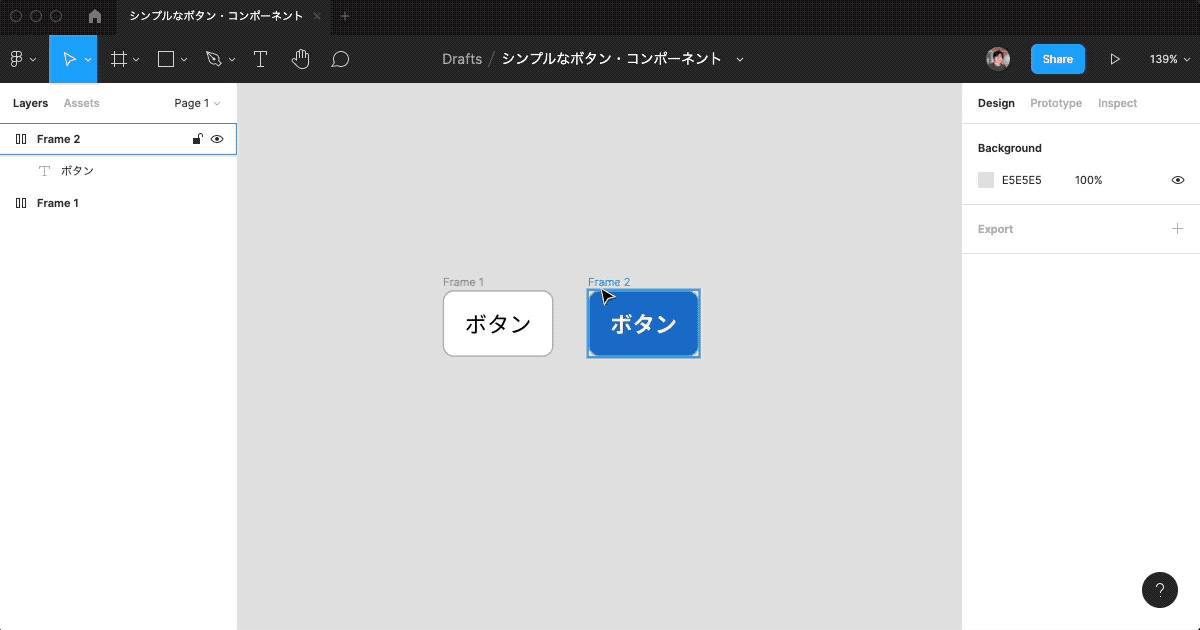Viewport: 1200px width, 630px height.
Task: Select the Text tool
Action: tap(260, 59)
